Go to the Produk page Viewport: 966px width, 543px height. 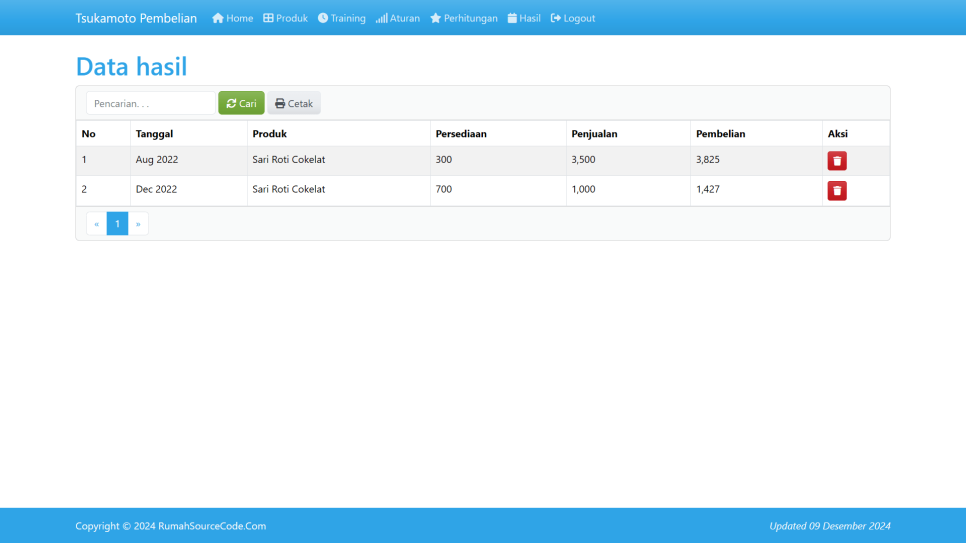(285, 18)
